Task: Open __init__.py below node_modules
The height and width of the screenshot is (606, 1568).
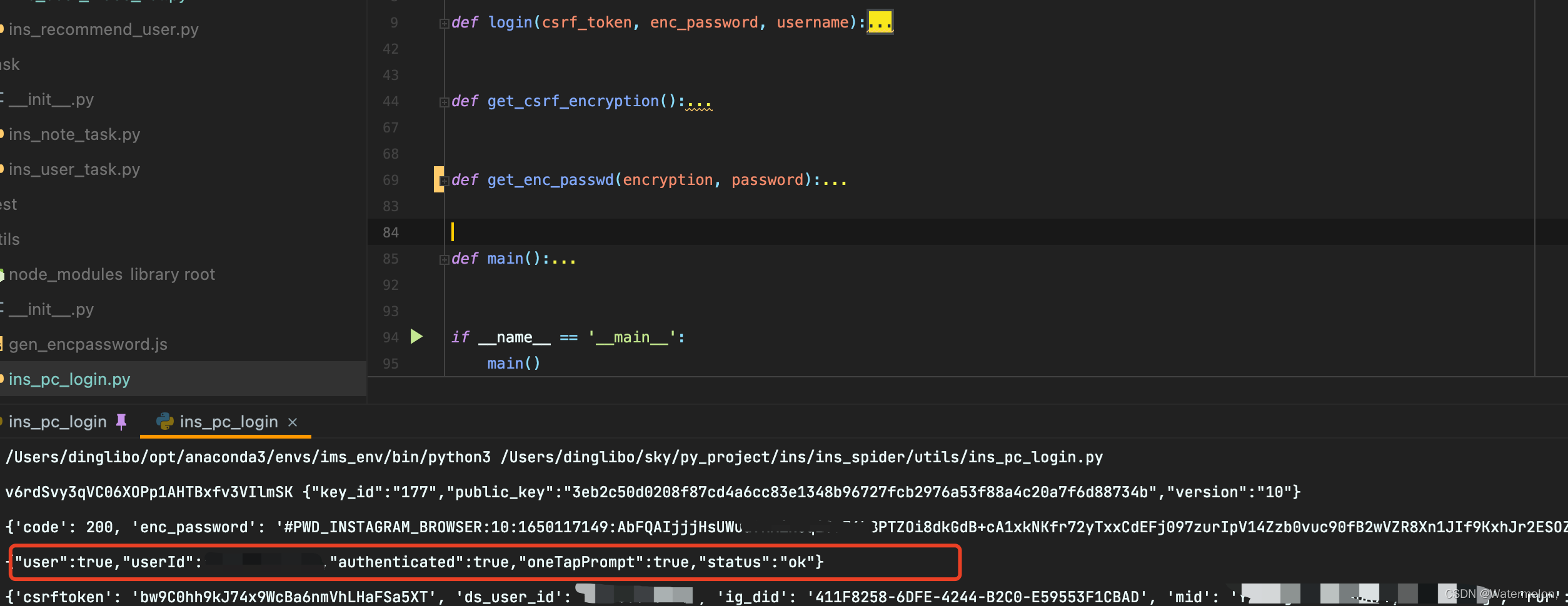Action: pos(51,309)
